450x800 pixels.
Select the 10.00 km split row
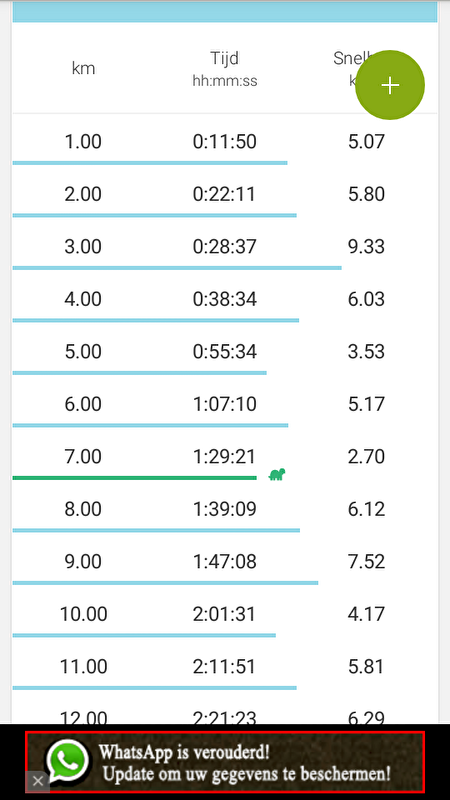point(225,614)
